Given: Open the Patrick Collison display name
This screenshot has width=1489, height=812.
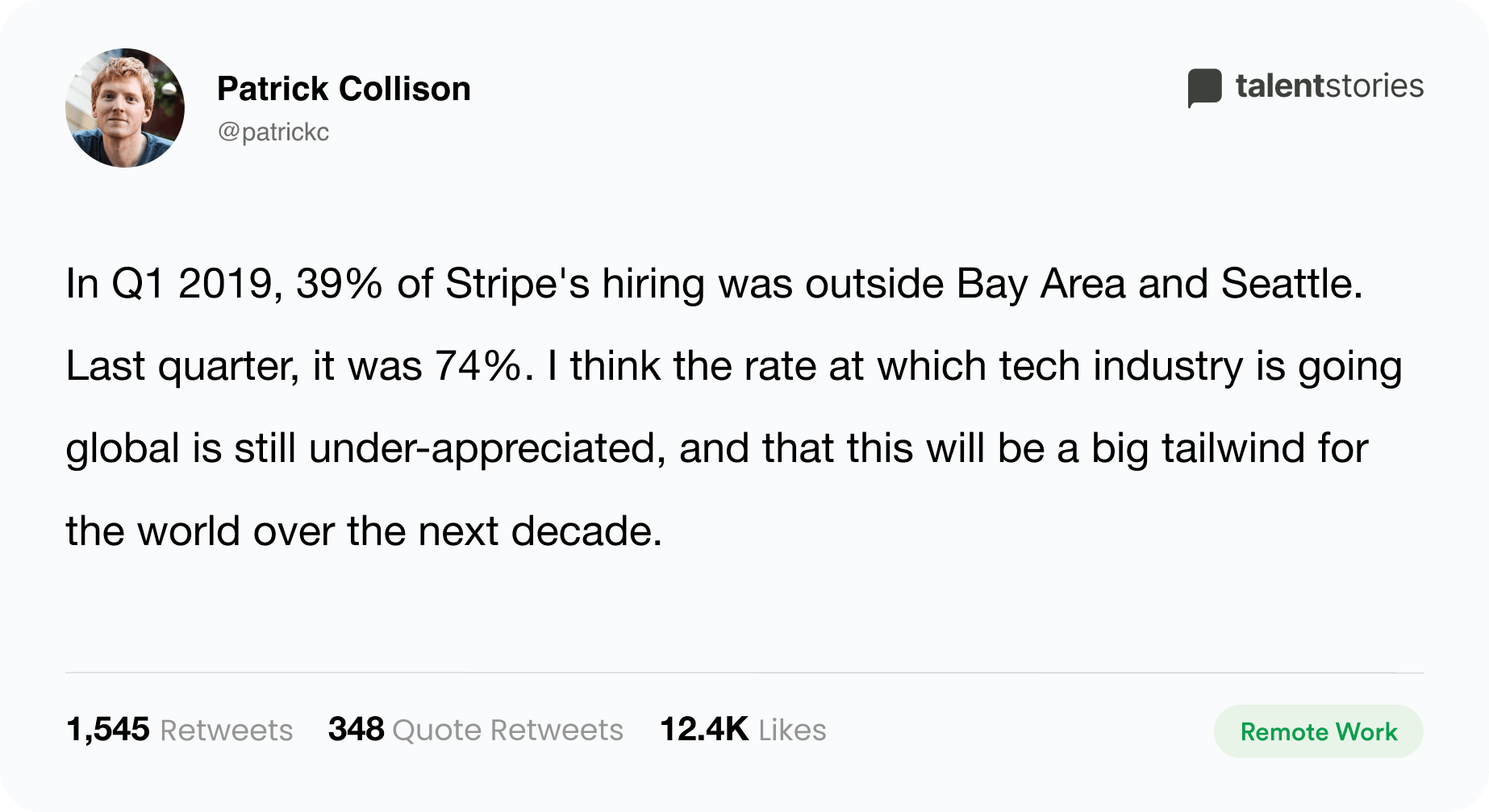Looking at the screenshot, I should (344, 89).
